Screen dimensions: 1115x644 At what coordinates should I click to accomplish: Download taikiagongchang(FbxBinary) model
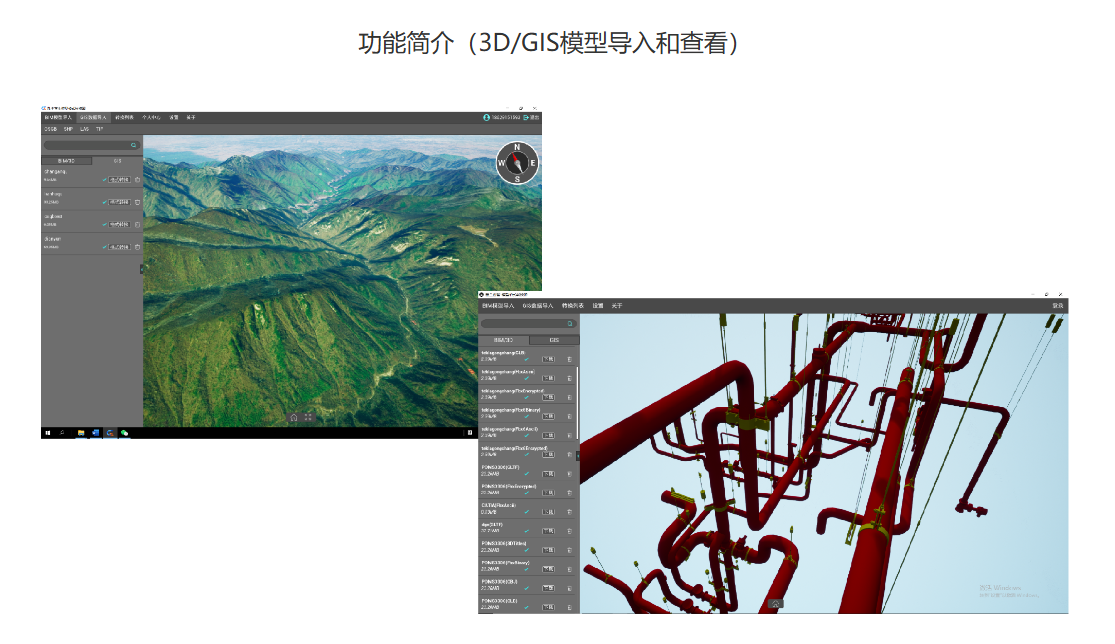548,417
